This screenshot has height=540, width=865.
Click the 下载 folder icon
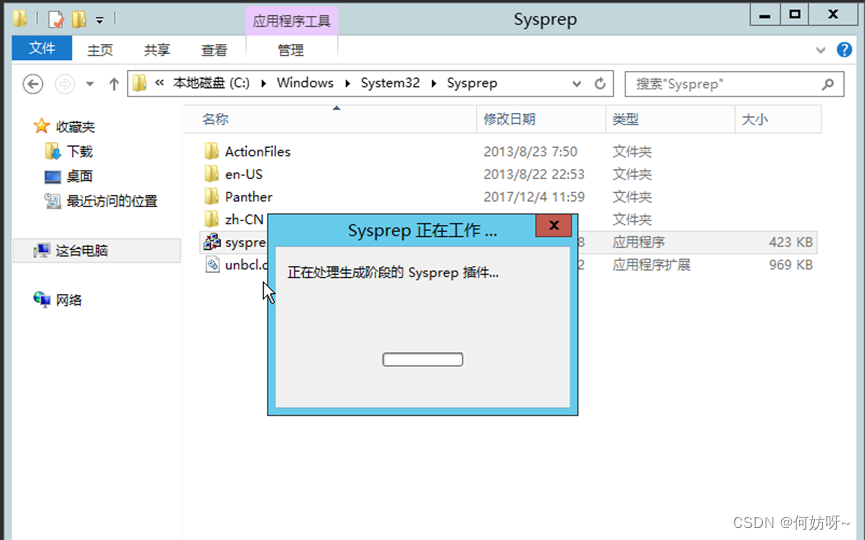pyautogui.click(x=52, y=151)
